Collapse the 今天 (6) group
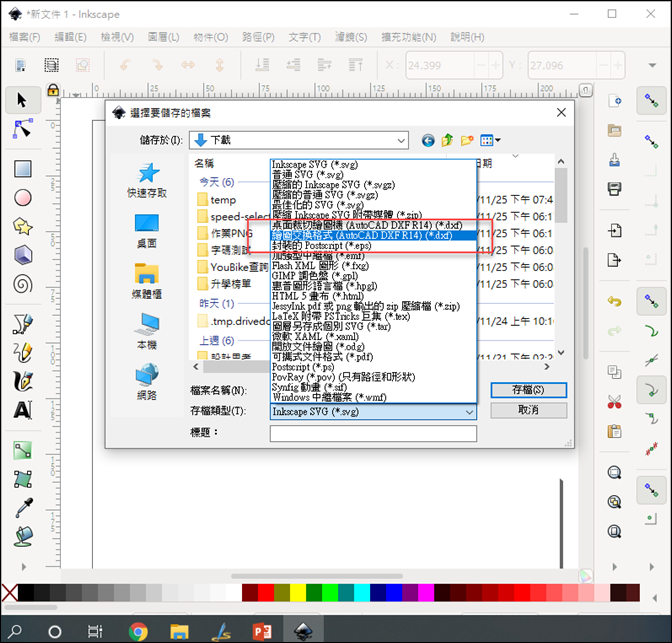 pos(216,182)
